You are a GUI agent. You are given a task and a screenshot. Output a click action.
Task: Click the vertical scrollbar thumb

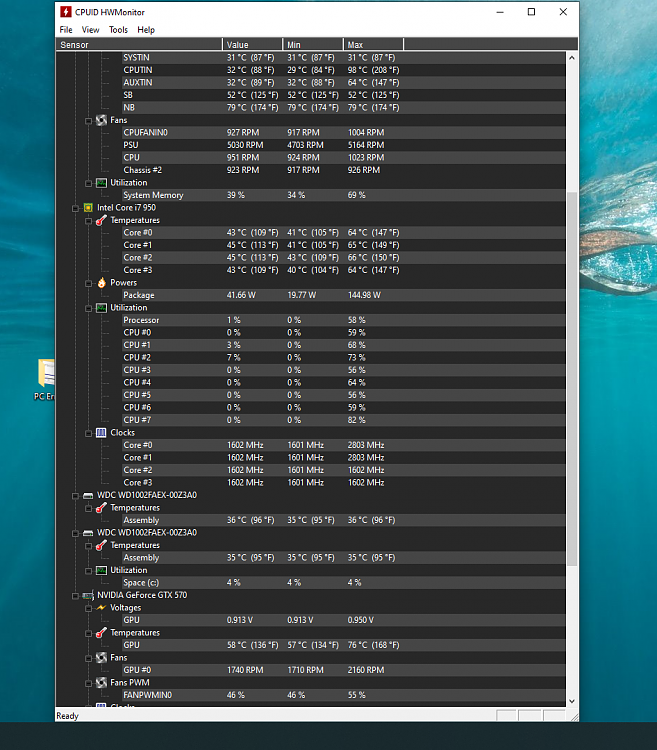tap(572, 380)
